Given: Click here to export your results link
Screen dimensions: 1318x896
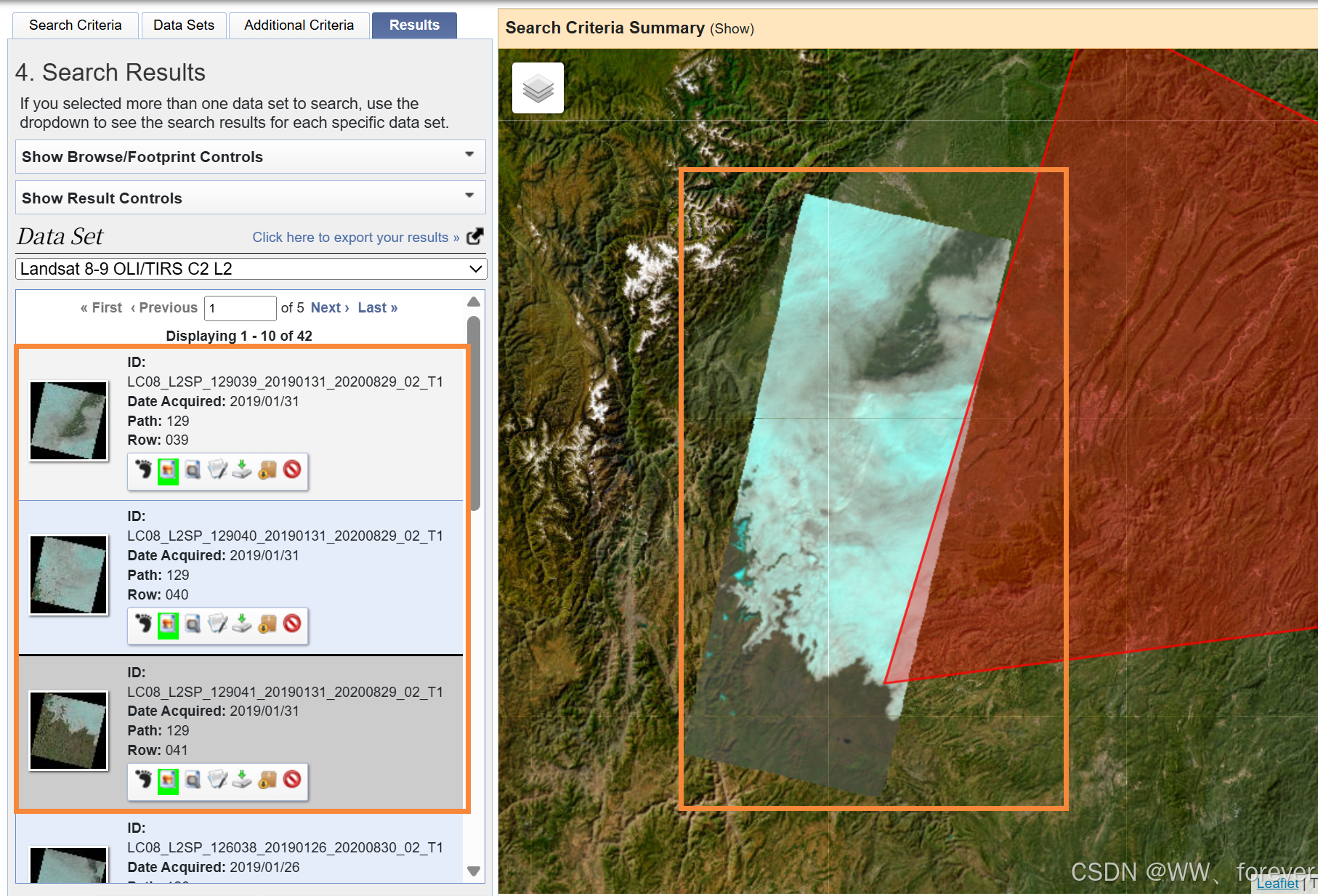Looking at the screenshot, I should click(x=356, y=238).
